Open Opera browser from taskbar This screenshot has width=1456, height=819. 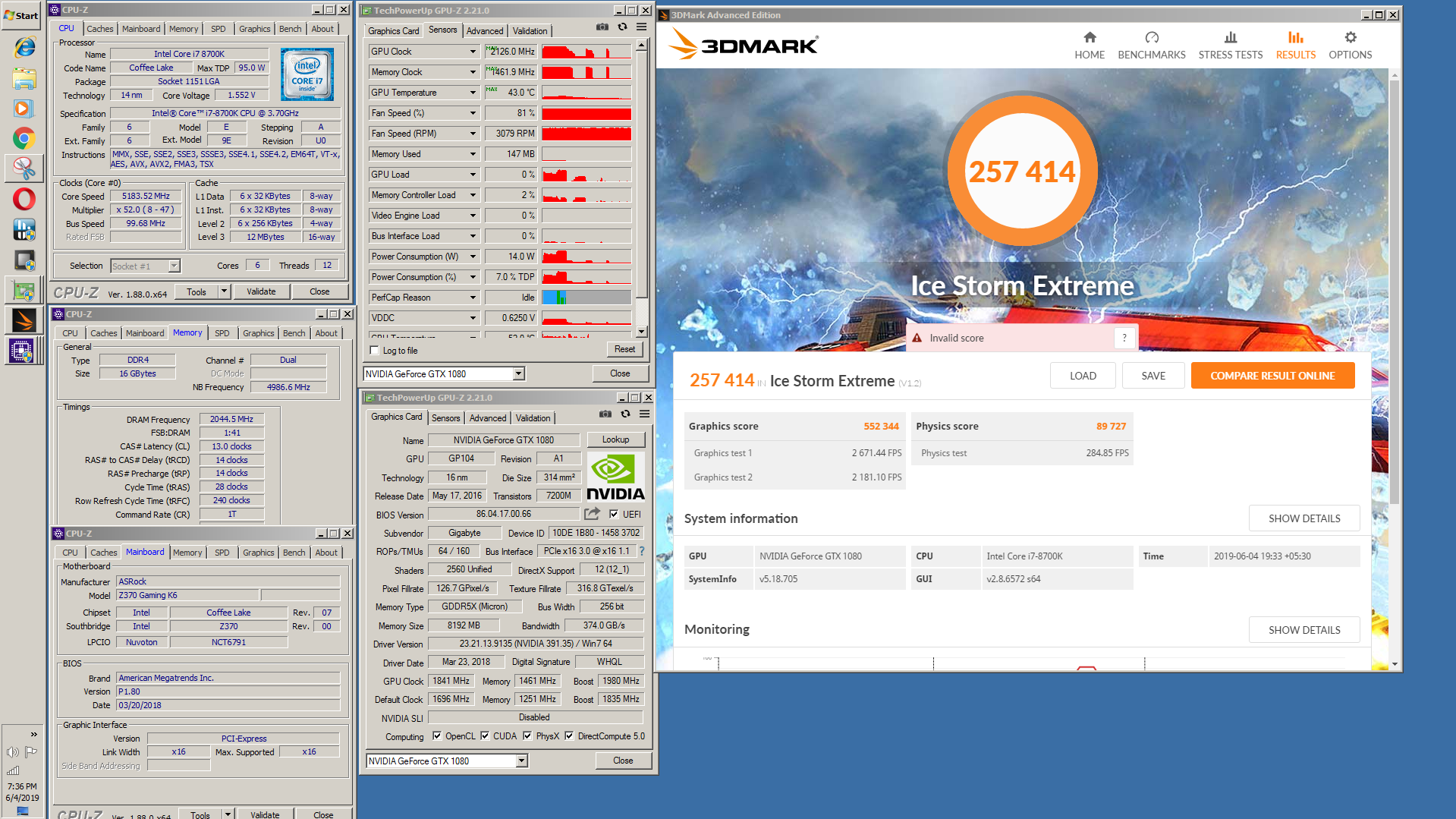click(24, 199)
